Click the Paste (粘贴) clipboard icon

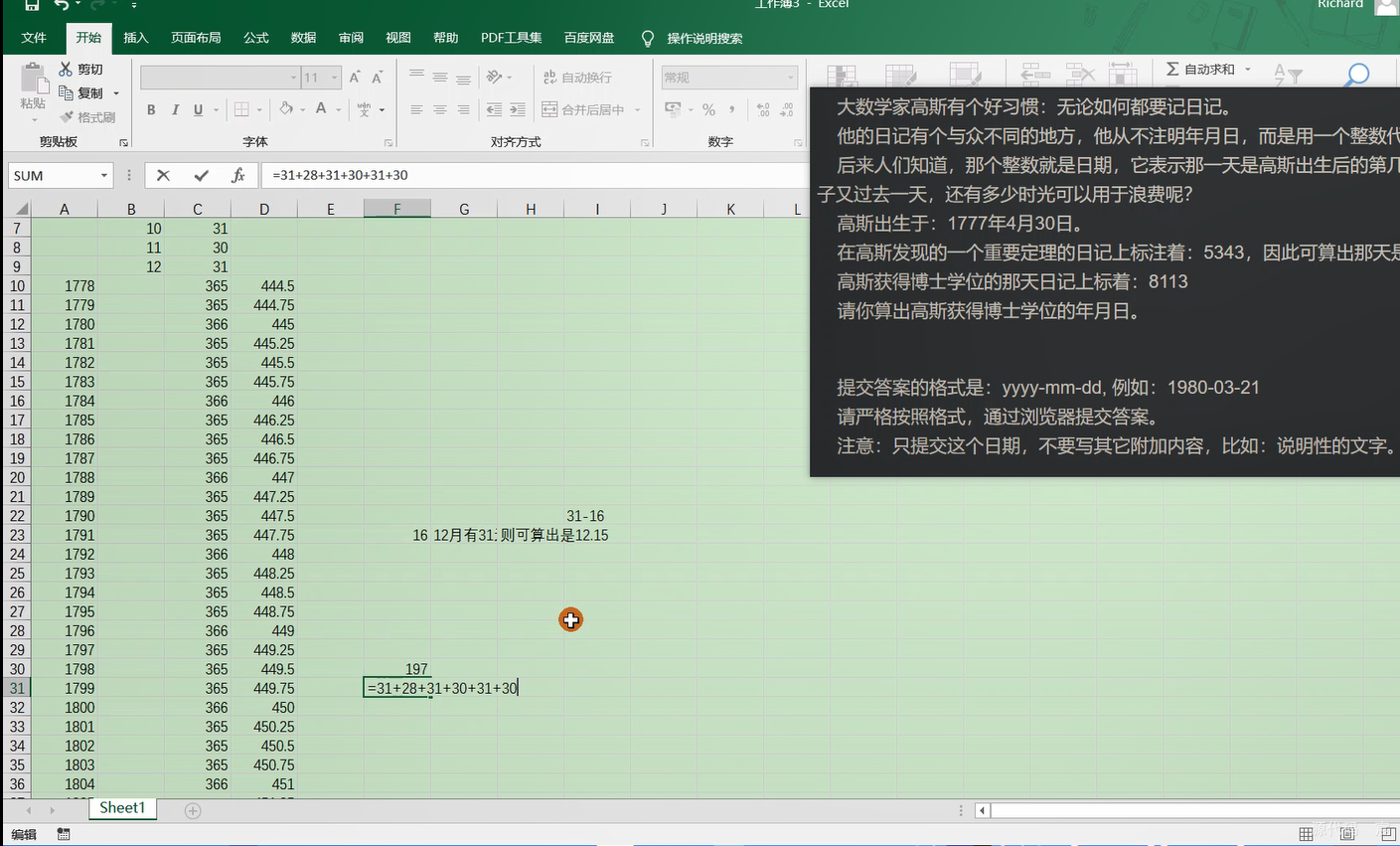[x=33, y=79]
